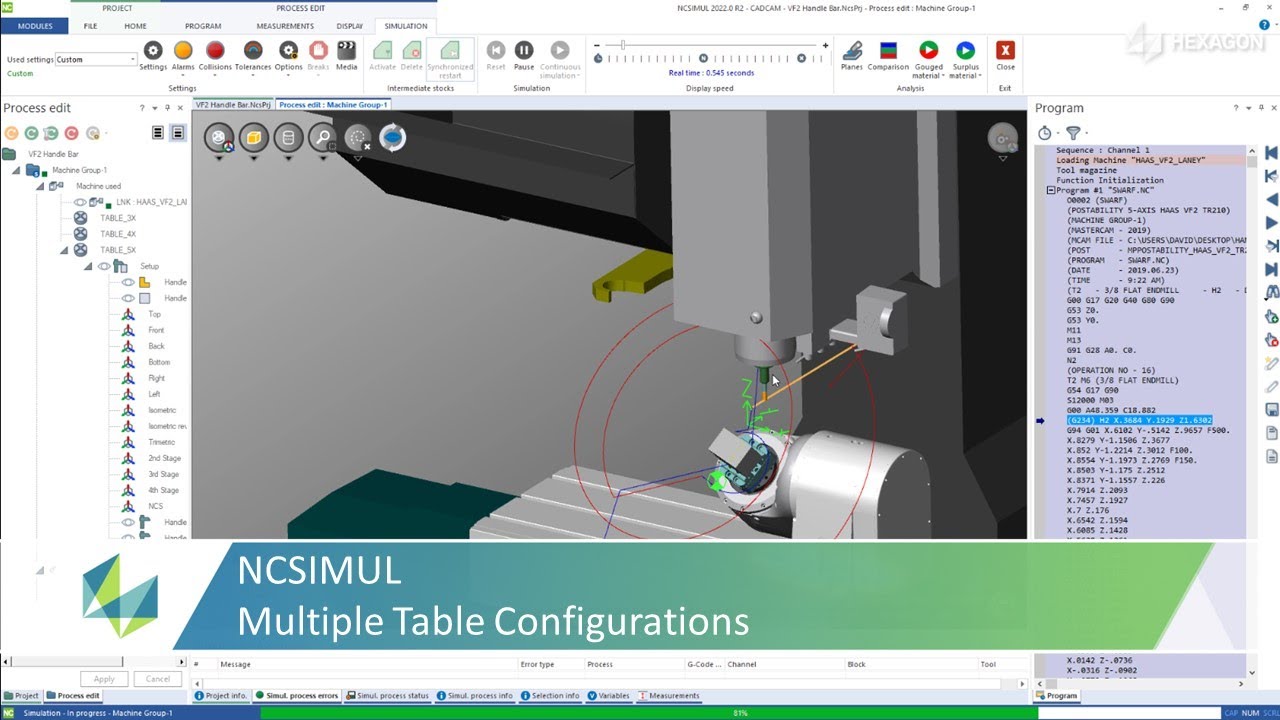Collapse the Machine used tree node

40,186
